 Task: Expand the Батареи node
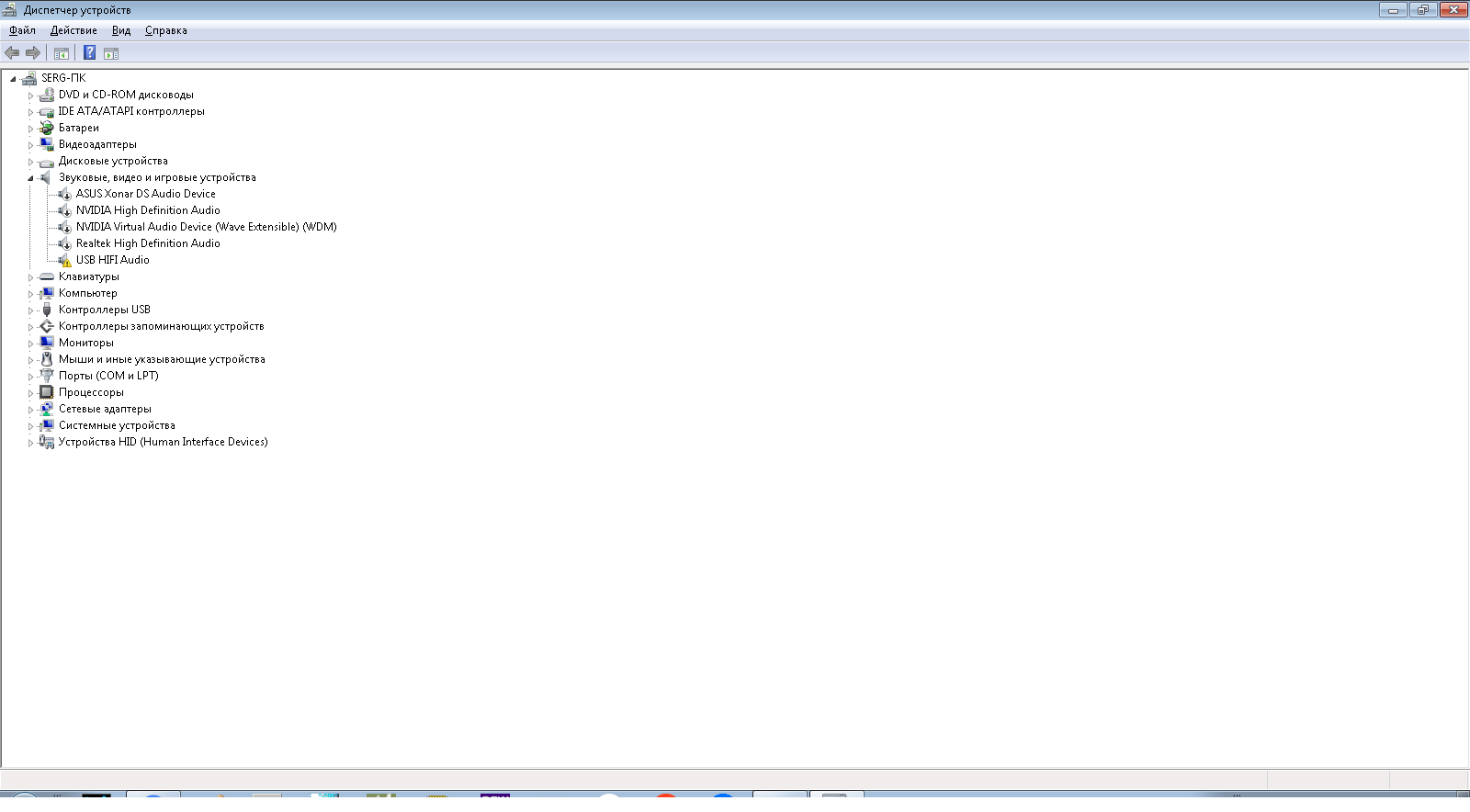point(30,129)
